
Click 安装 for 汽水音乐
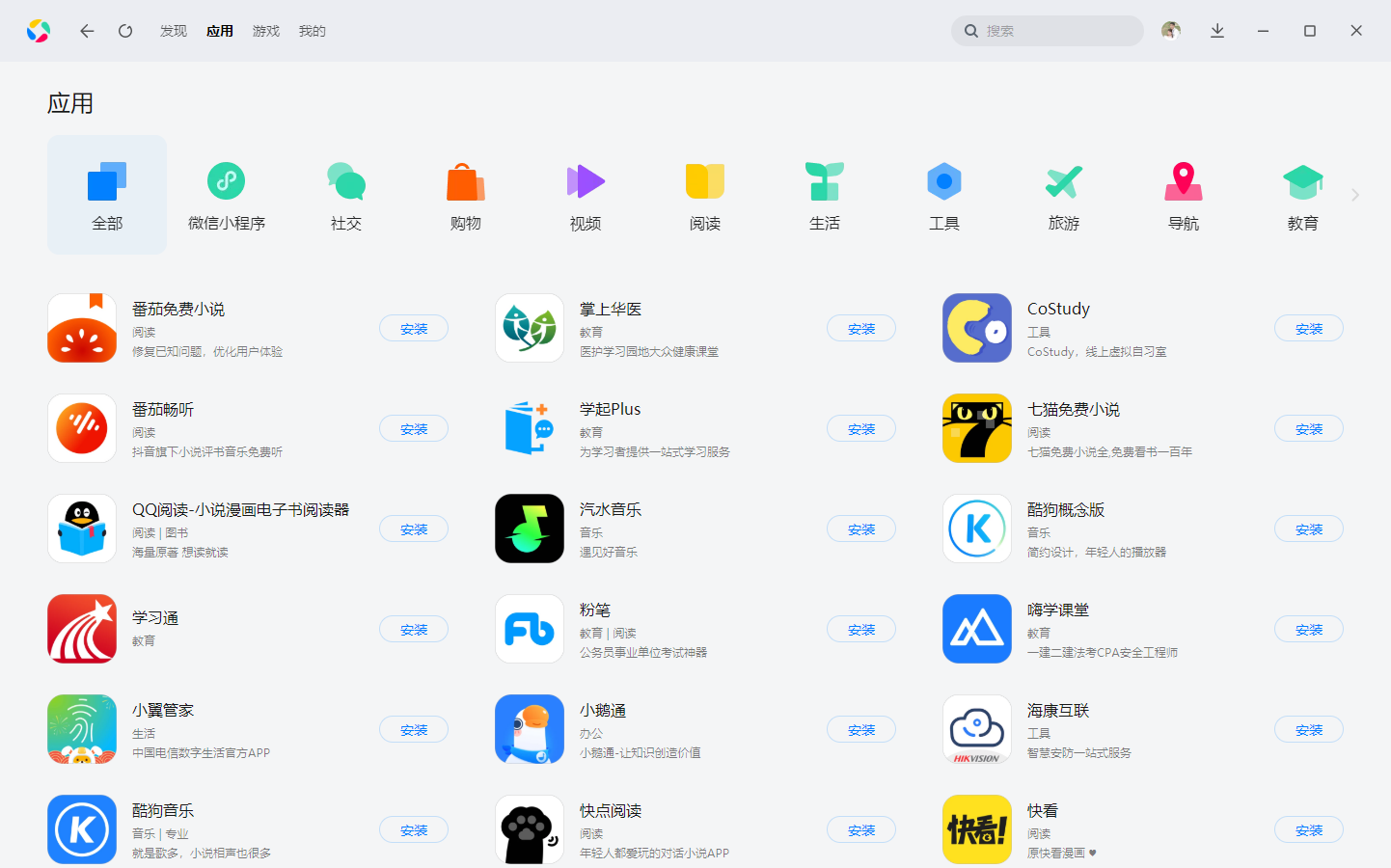(x=861, y=529)
